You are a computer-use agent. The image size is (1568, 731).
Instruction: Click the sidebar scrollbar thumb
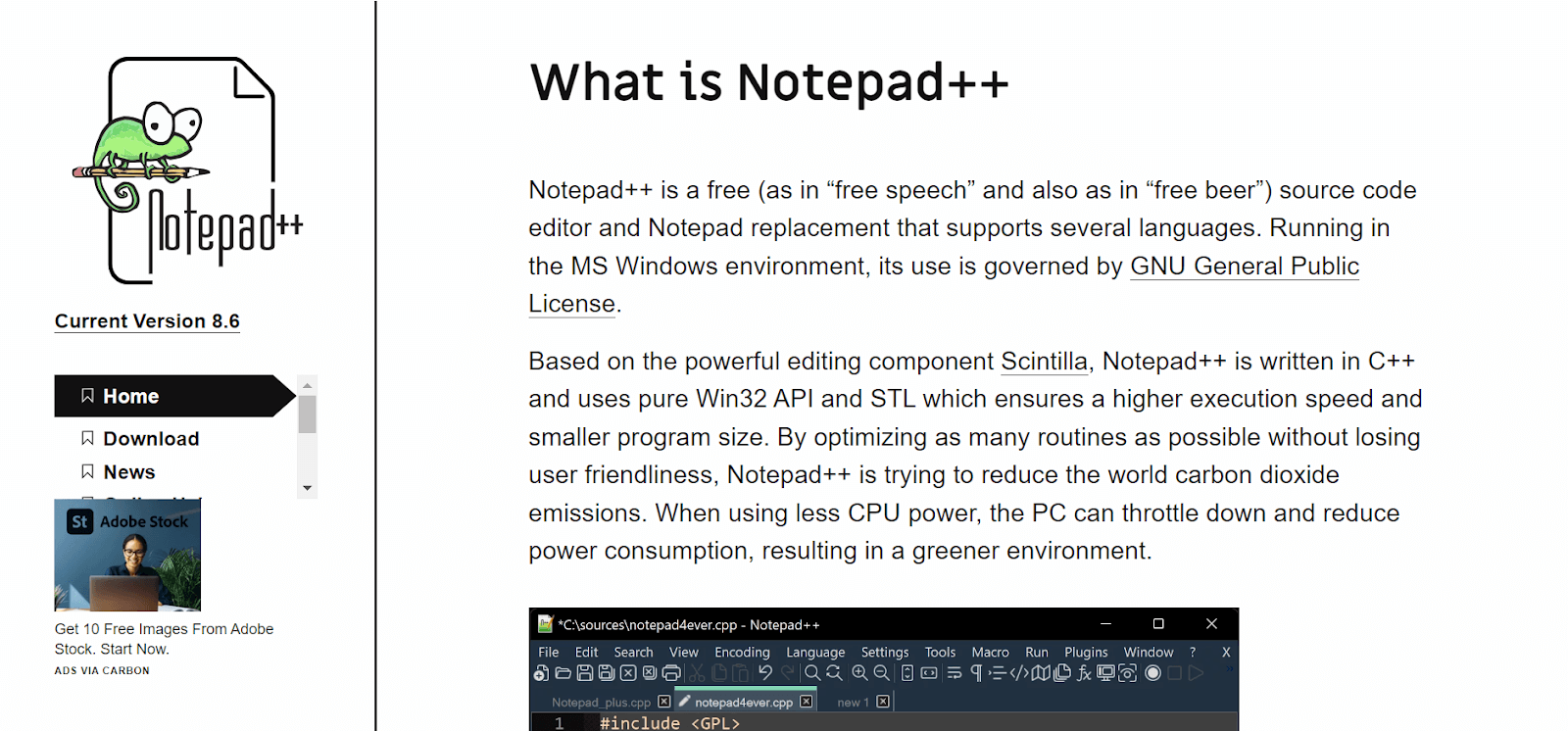[x=308, y=414]
